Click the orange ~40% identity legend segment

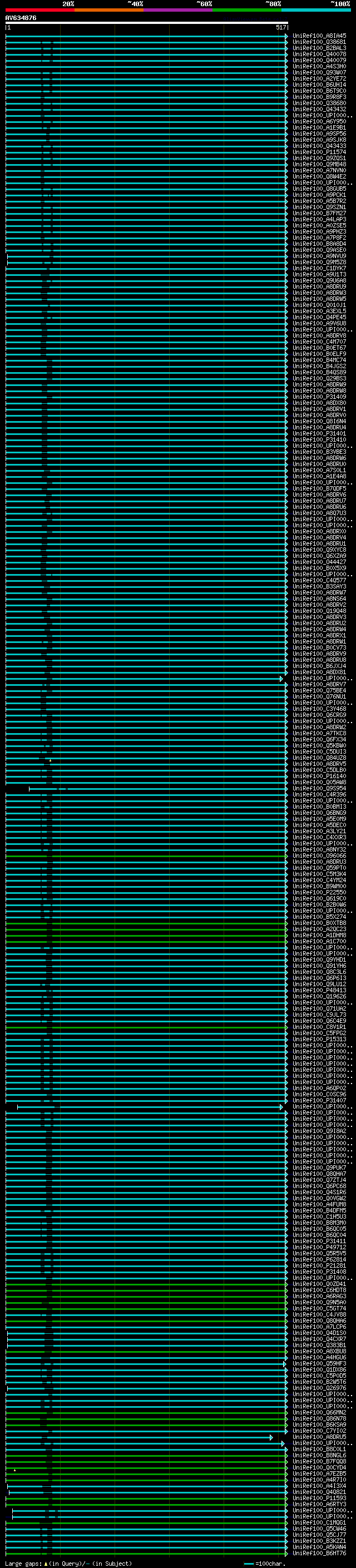point(109,10)
